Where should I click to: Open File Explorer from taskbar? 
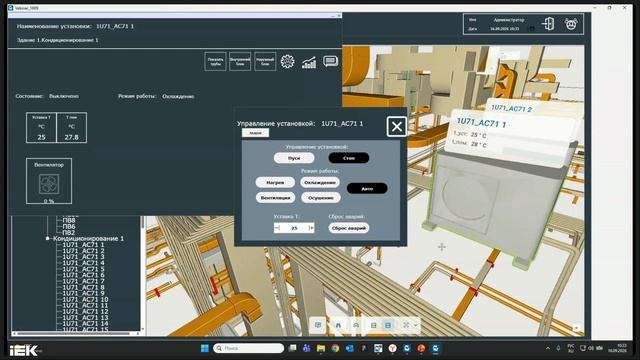coord(321,348)
